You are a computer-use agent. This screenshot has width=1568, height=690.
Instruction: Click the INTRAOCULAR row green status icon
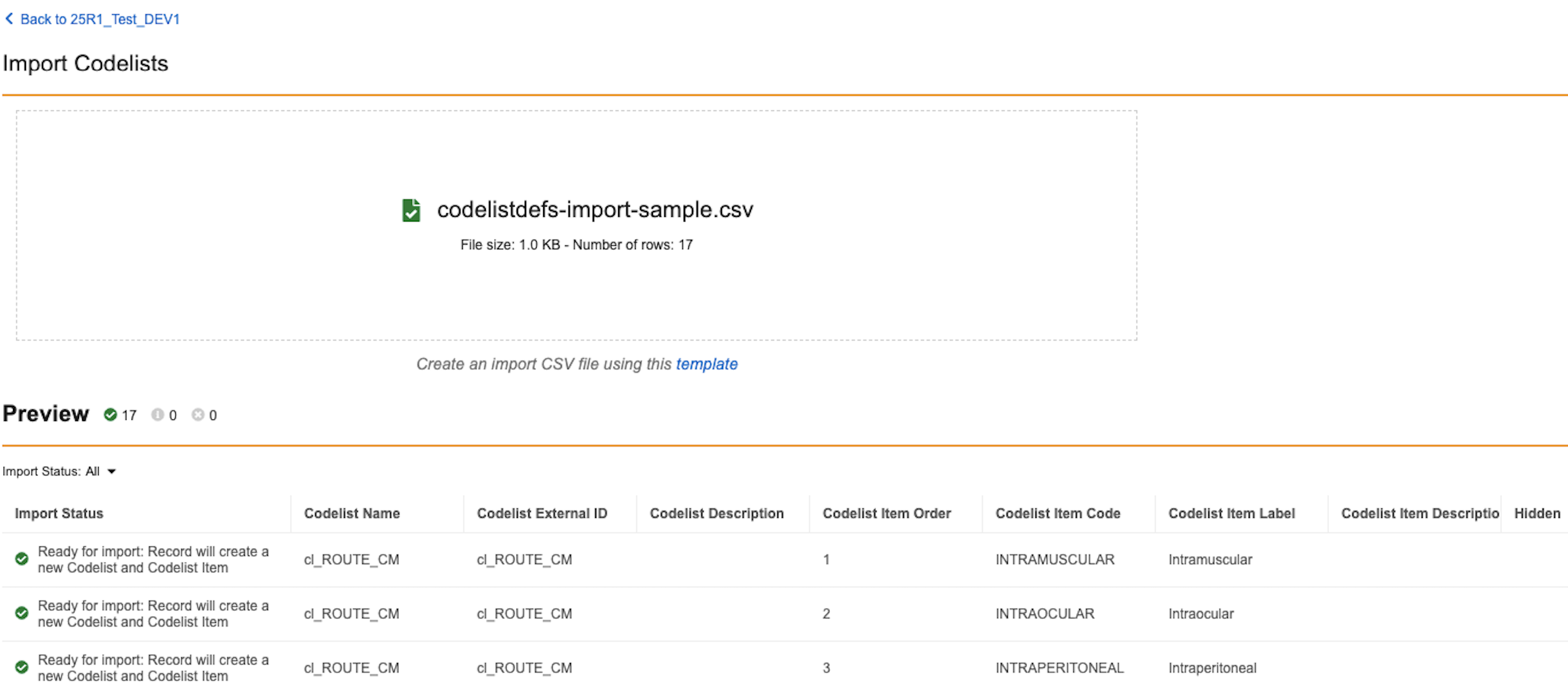tap(22, 613)
